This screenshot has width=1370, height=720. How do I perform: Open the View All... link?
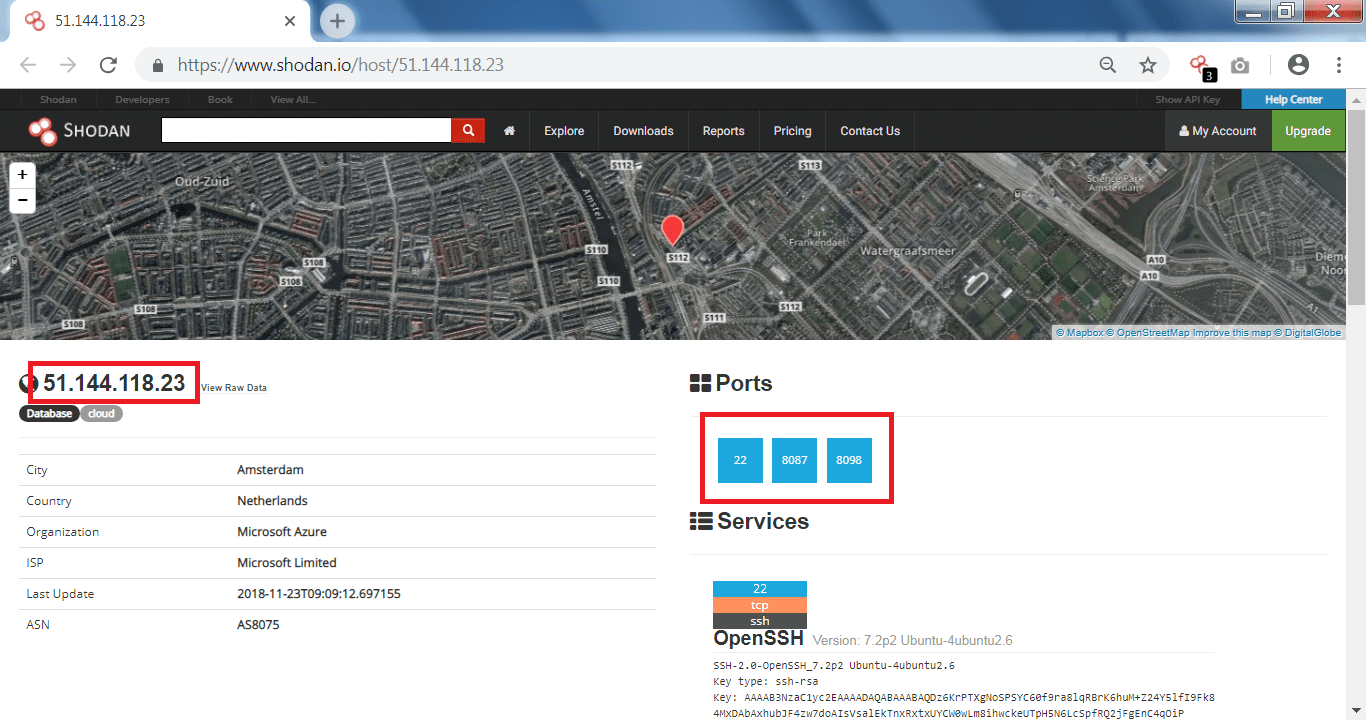click(293, 100)
